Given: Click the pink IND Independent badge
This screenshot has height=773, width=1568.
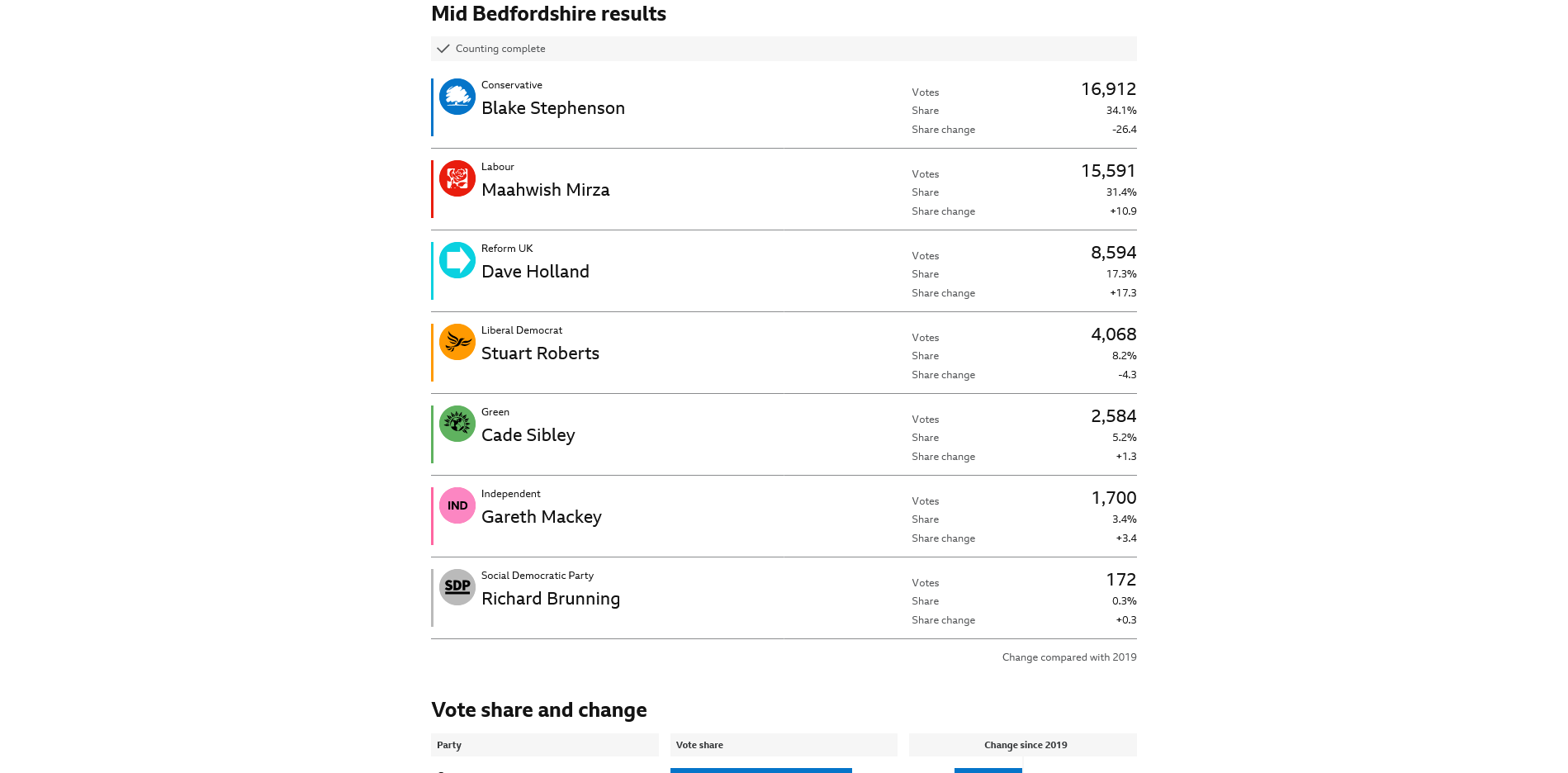Looking at the screenshot, I should (x=457, y=505).
